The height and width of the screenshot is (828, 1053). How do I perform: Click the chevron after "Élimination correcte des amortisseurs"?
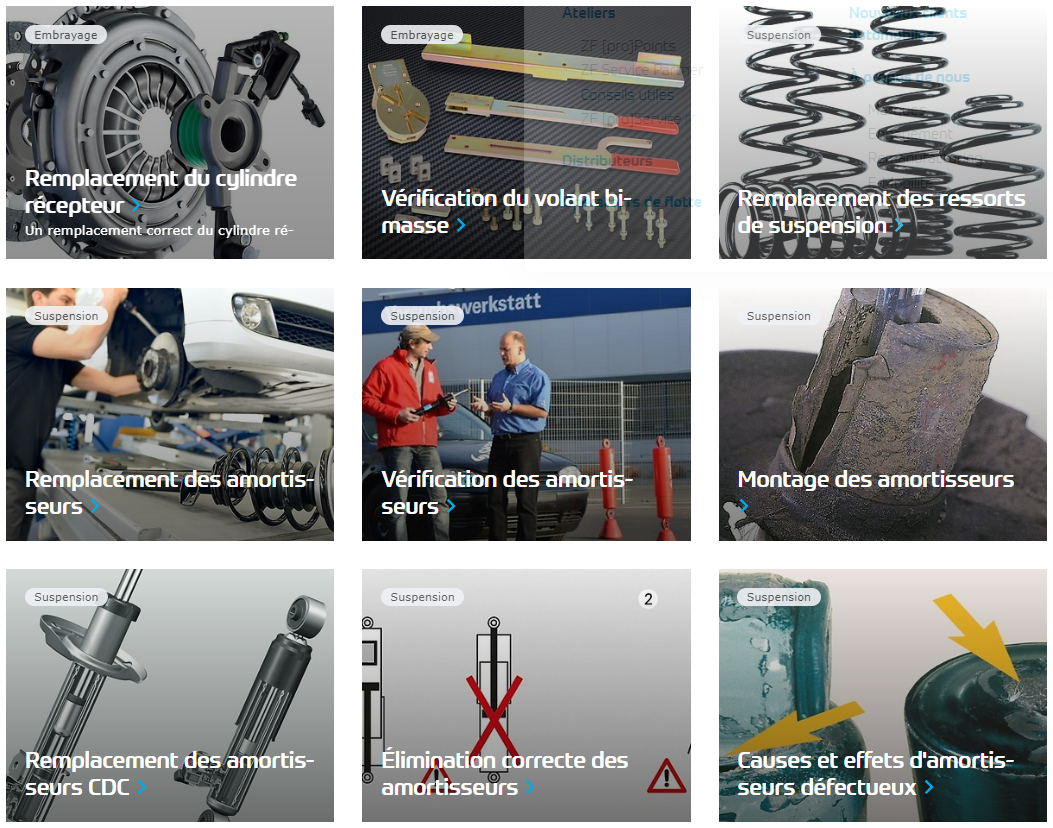pos(530,787)
